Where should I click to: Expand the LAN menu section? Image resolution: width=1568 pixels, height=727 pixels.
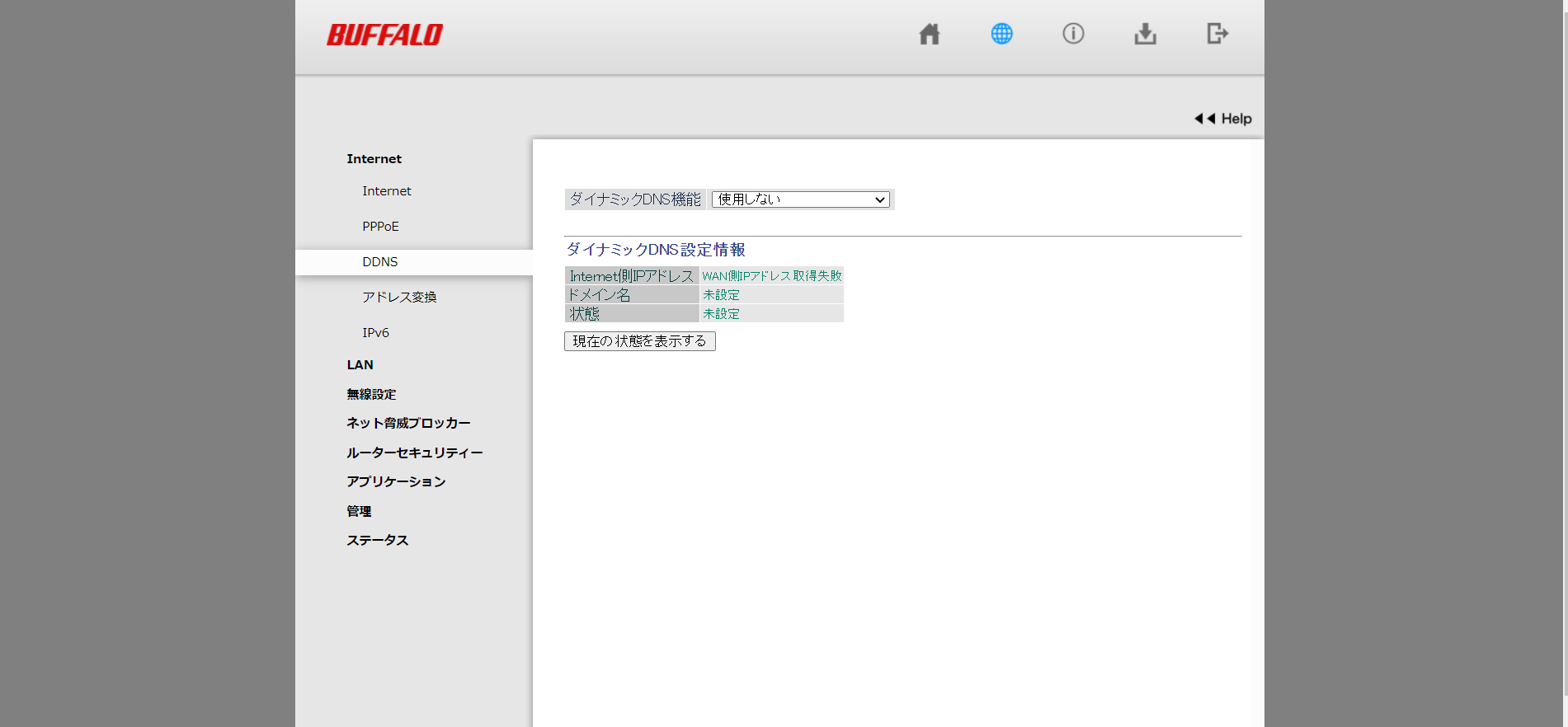pos(360,365)
